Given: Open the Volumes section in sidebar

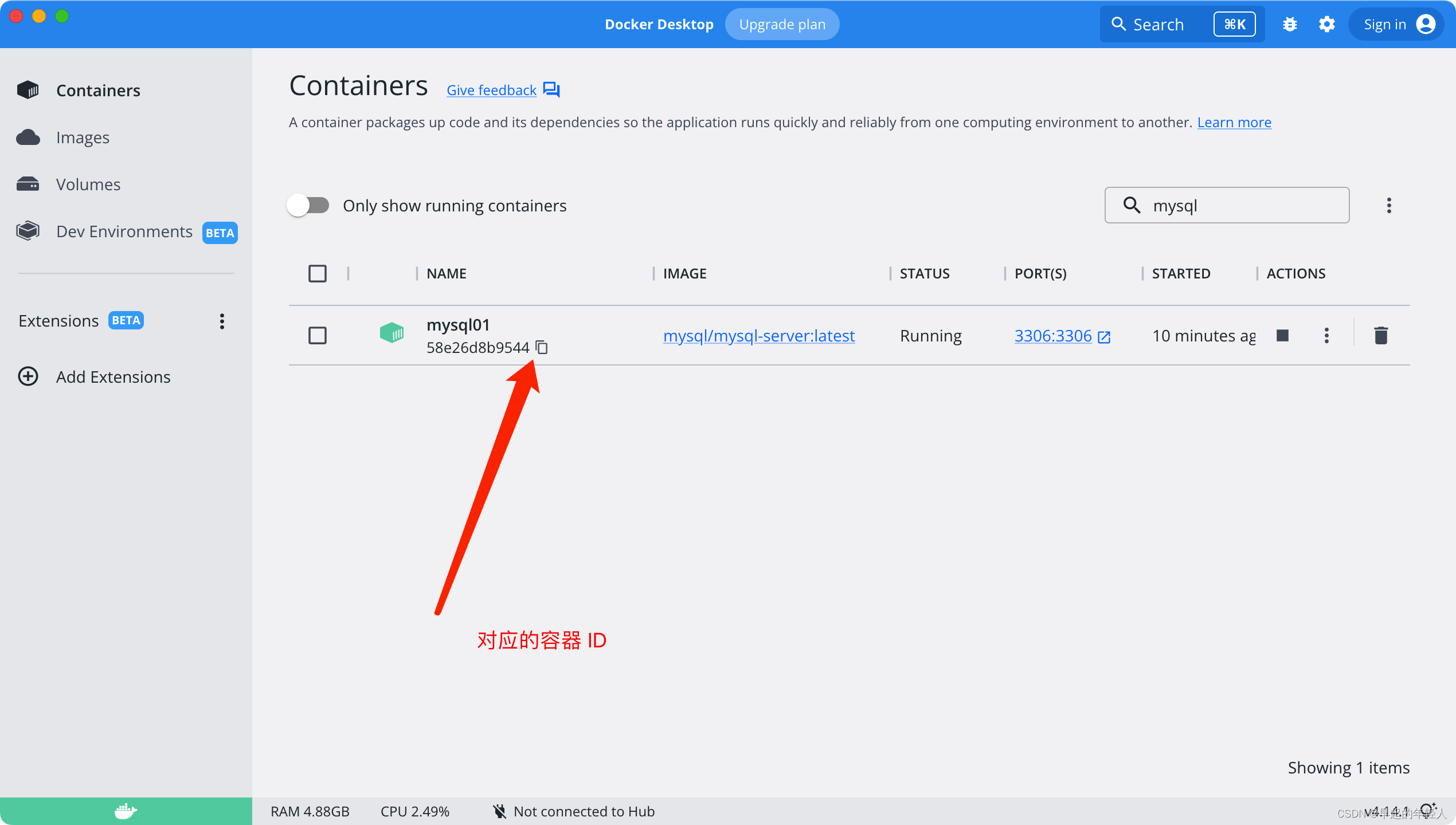Looking at the screenshot, I should point(88,184).
